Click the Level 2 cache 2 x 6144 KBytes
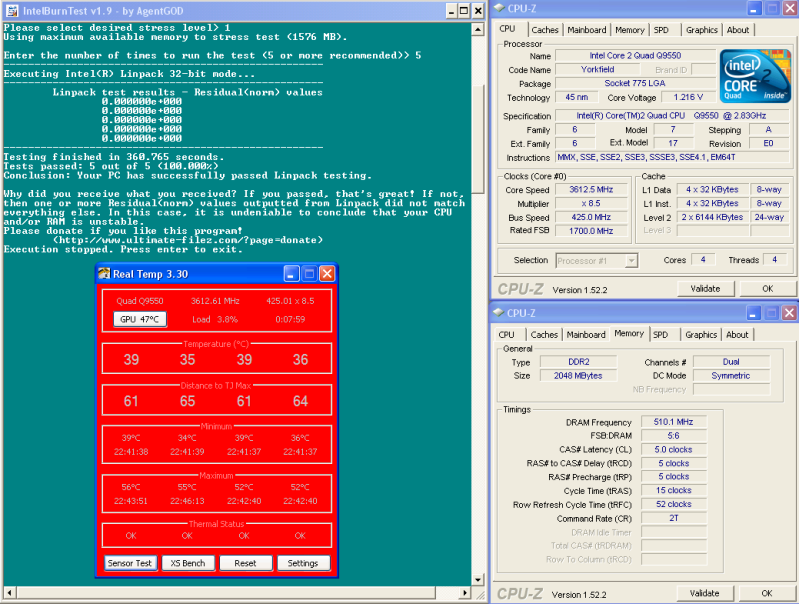 [x=712, y=217]
